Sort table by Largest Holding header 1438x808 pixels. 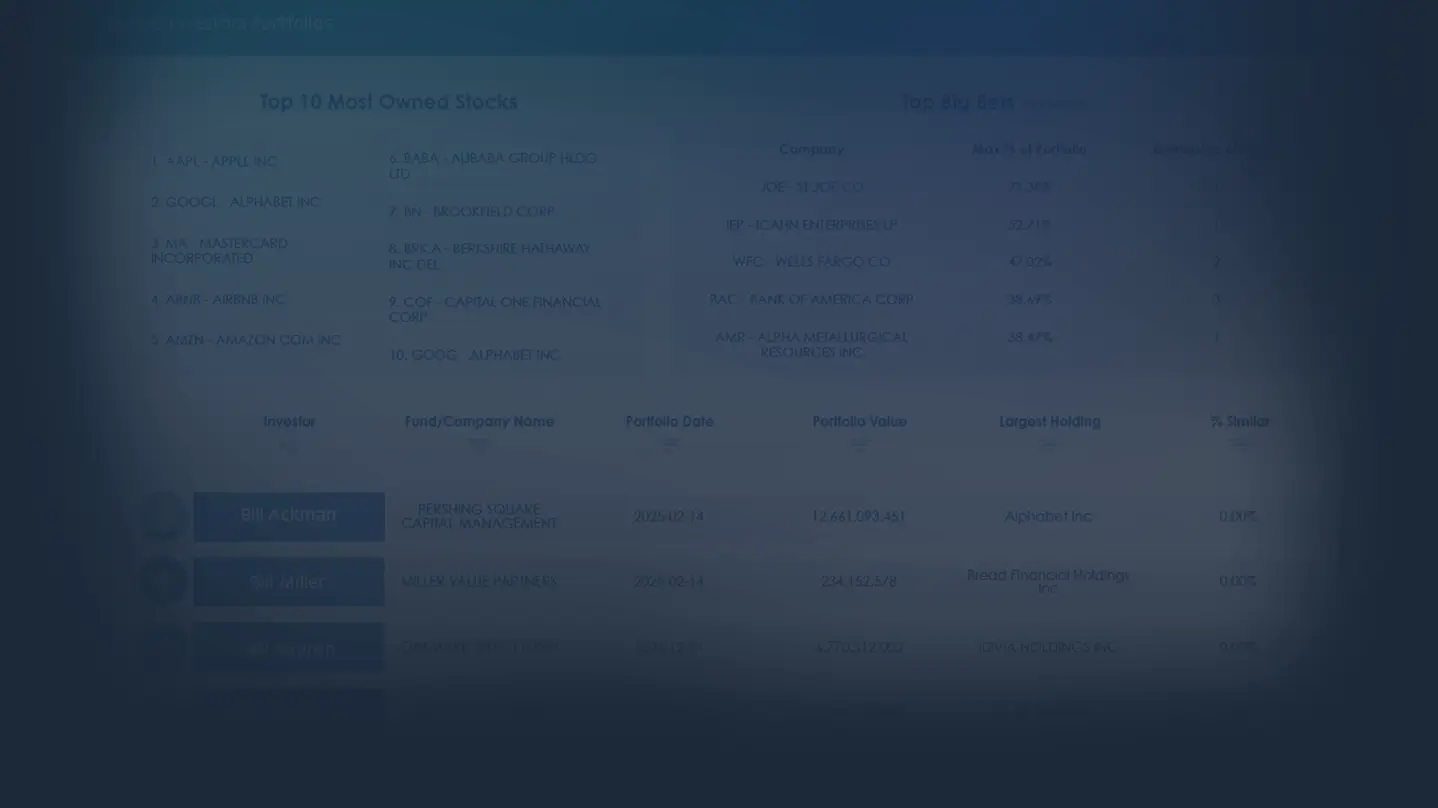1049,422
